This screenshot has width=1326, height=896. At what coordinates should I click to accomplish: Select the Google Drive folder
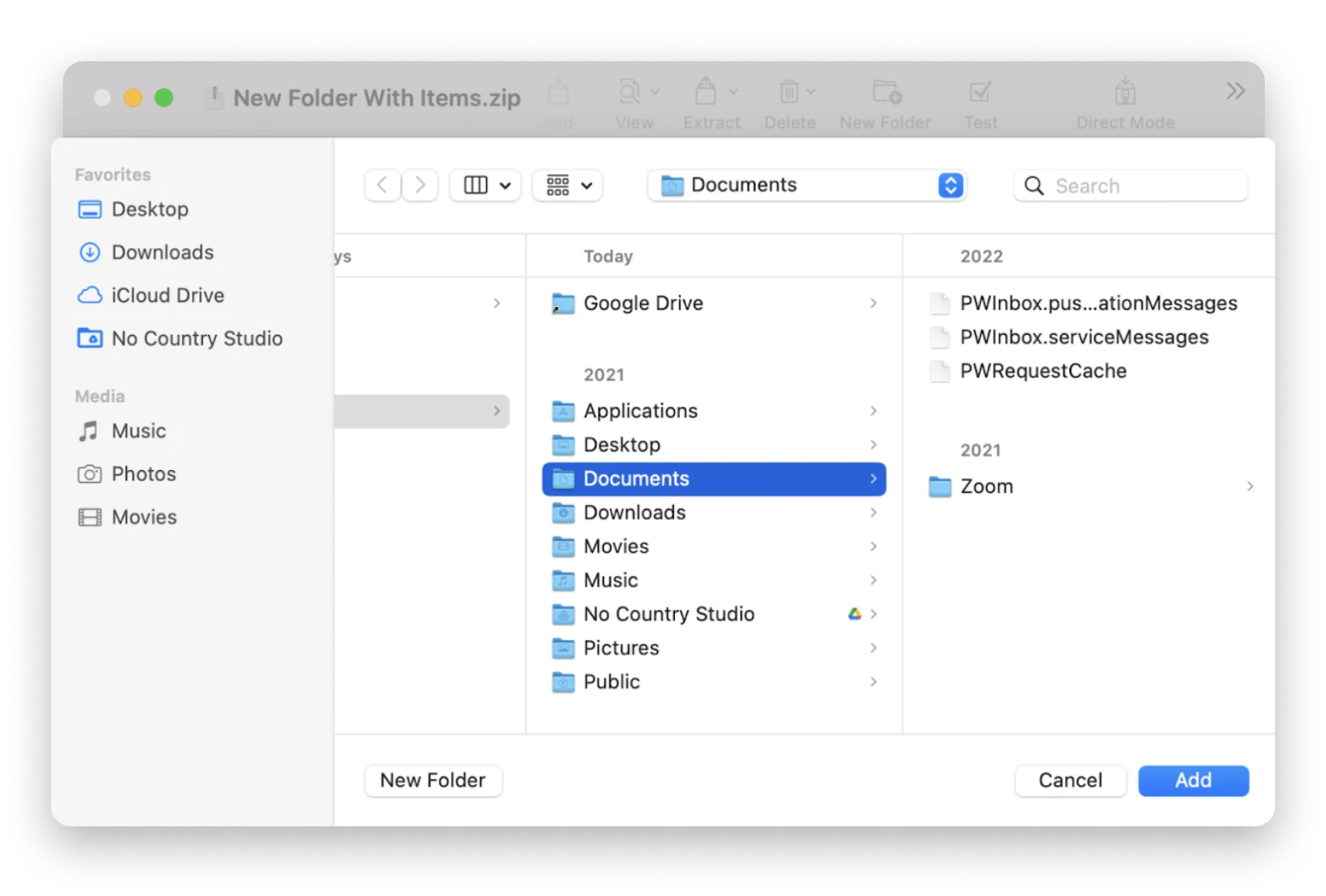pyautogui.click(x=643, y=303)
